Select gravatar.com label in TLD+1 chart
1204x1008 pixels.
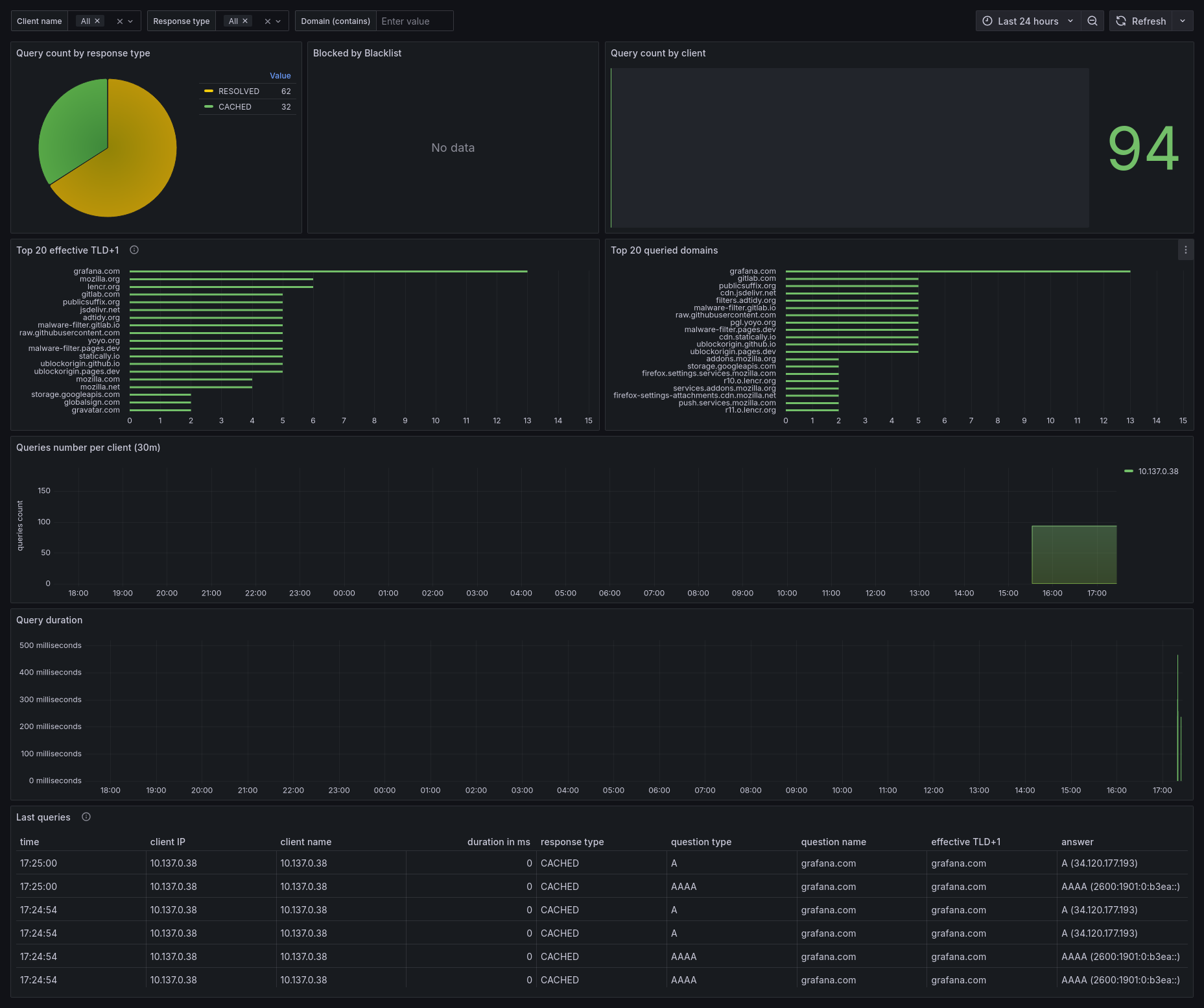click(x=96, y=410)
